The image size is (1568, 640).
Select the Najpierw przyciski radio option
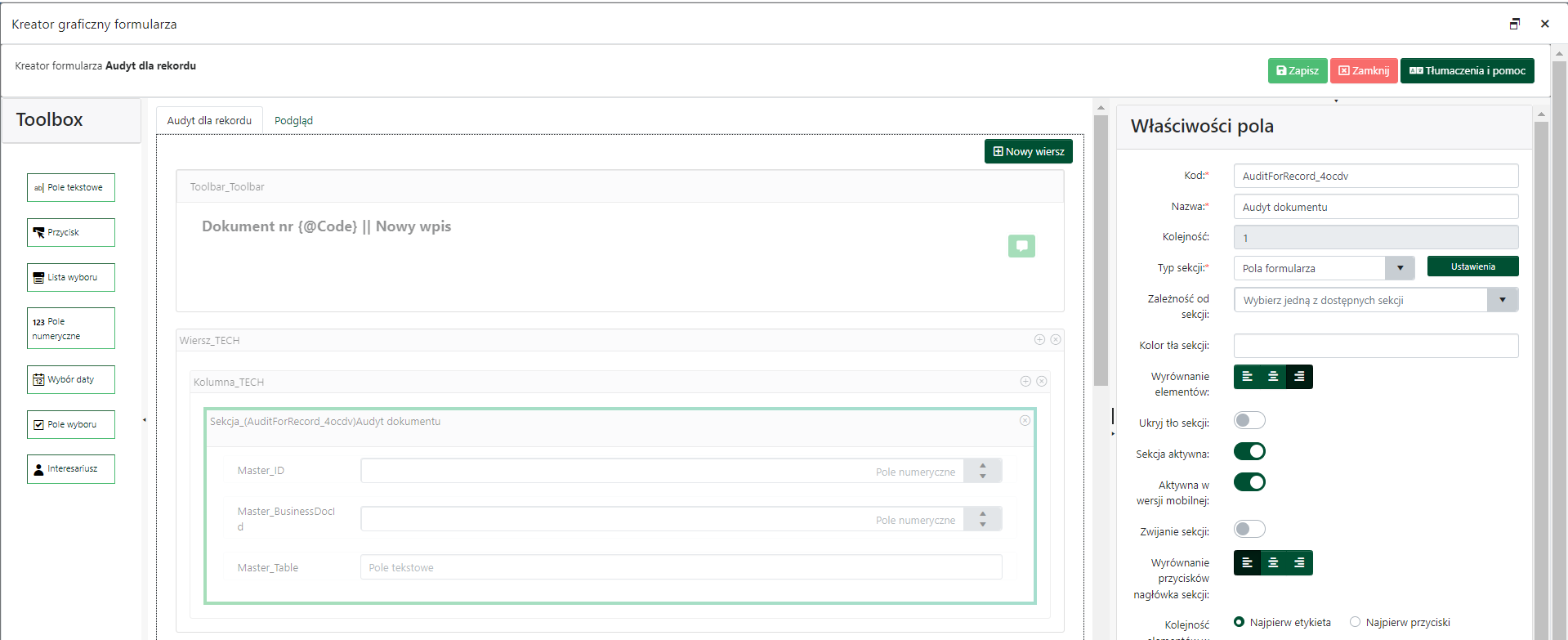point(1356,622)
